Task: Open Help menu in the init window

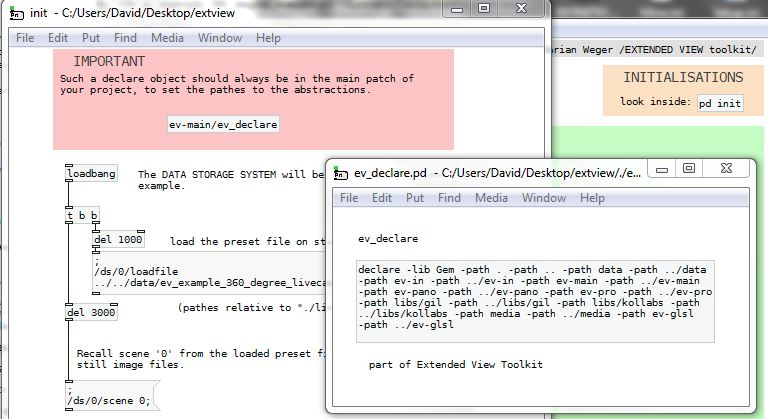Action: point(268,38)
